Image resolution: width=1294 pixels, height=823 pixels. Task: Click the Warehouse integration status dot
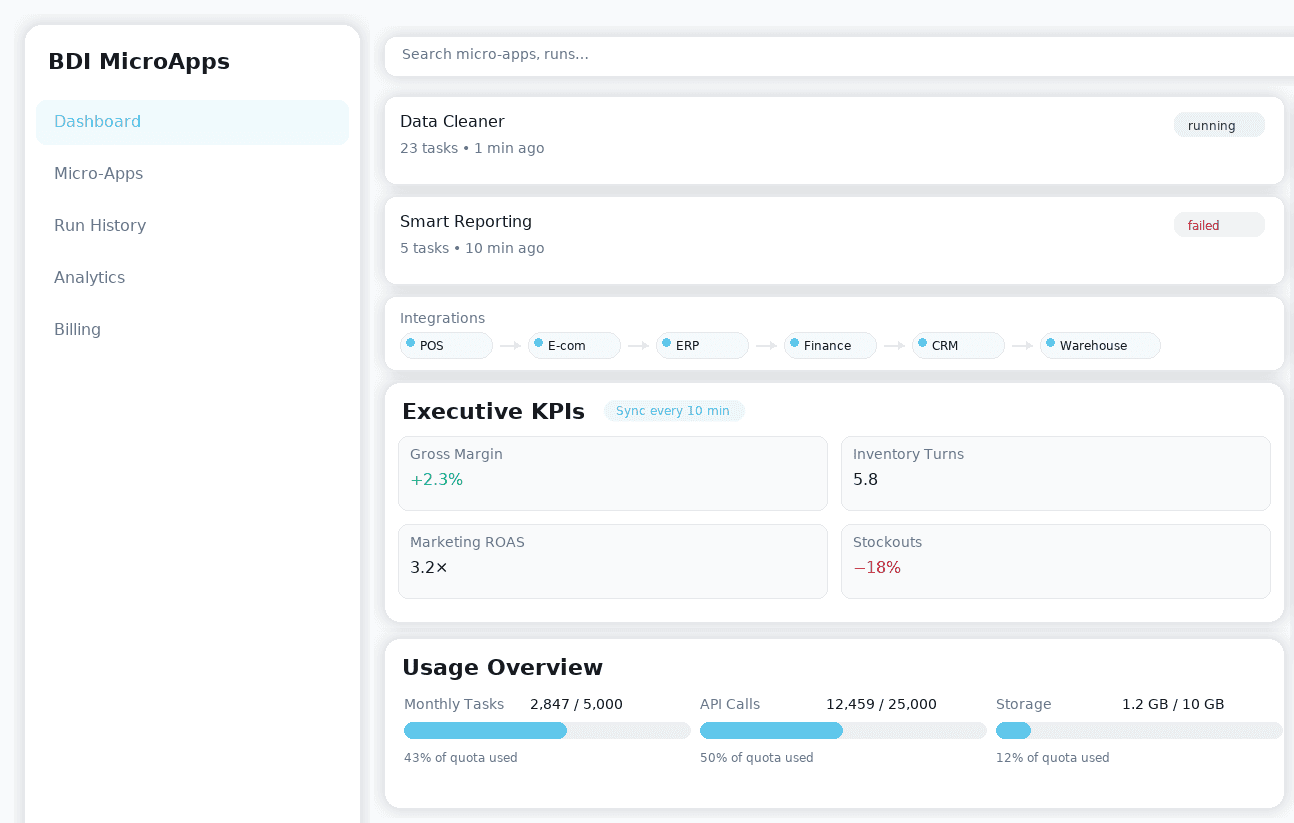[1050, 343]
